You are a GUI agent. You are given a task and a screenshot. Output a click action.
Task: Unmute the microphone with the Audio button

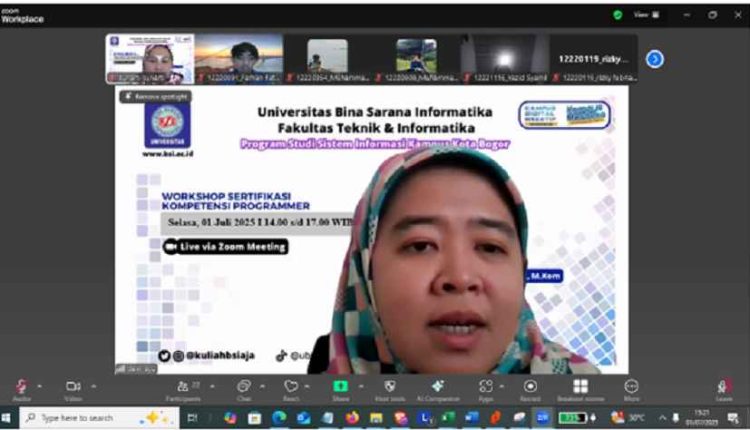click(x=22, y=390)
